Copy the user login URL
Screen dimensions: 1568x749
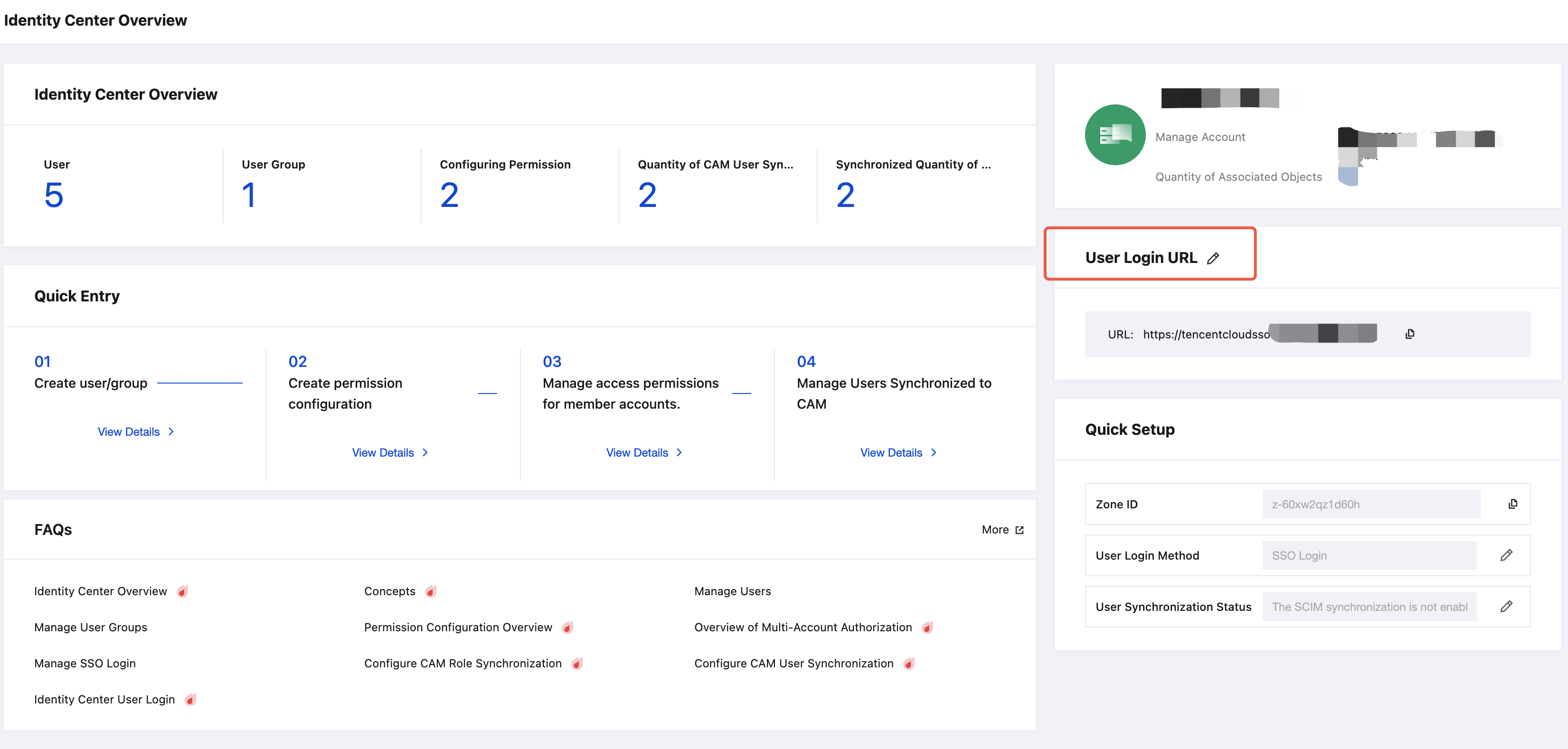coord(1410,334)
